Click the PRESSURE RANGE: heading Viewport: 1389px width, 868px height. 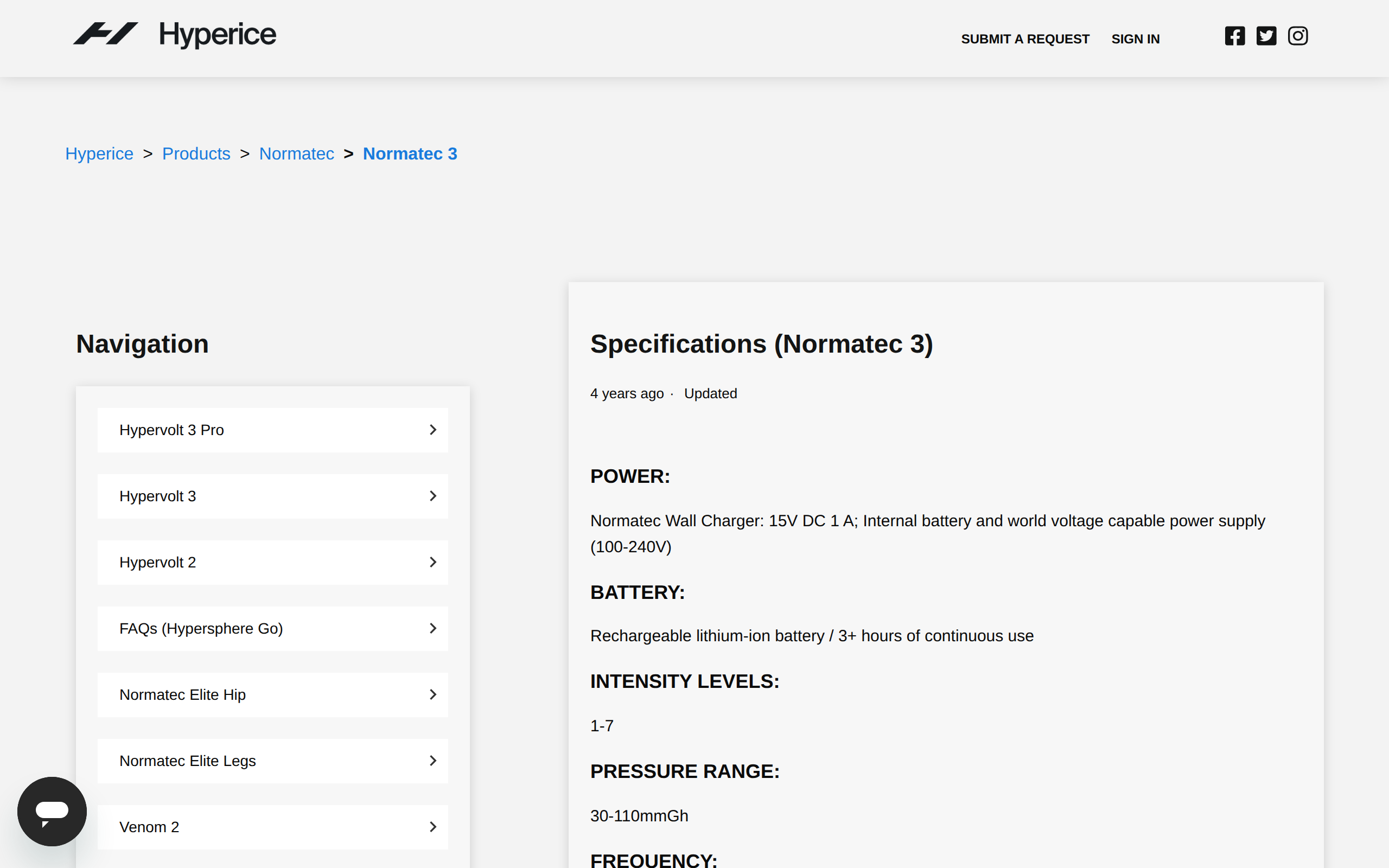coord(685,771)
